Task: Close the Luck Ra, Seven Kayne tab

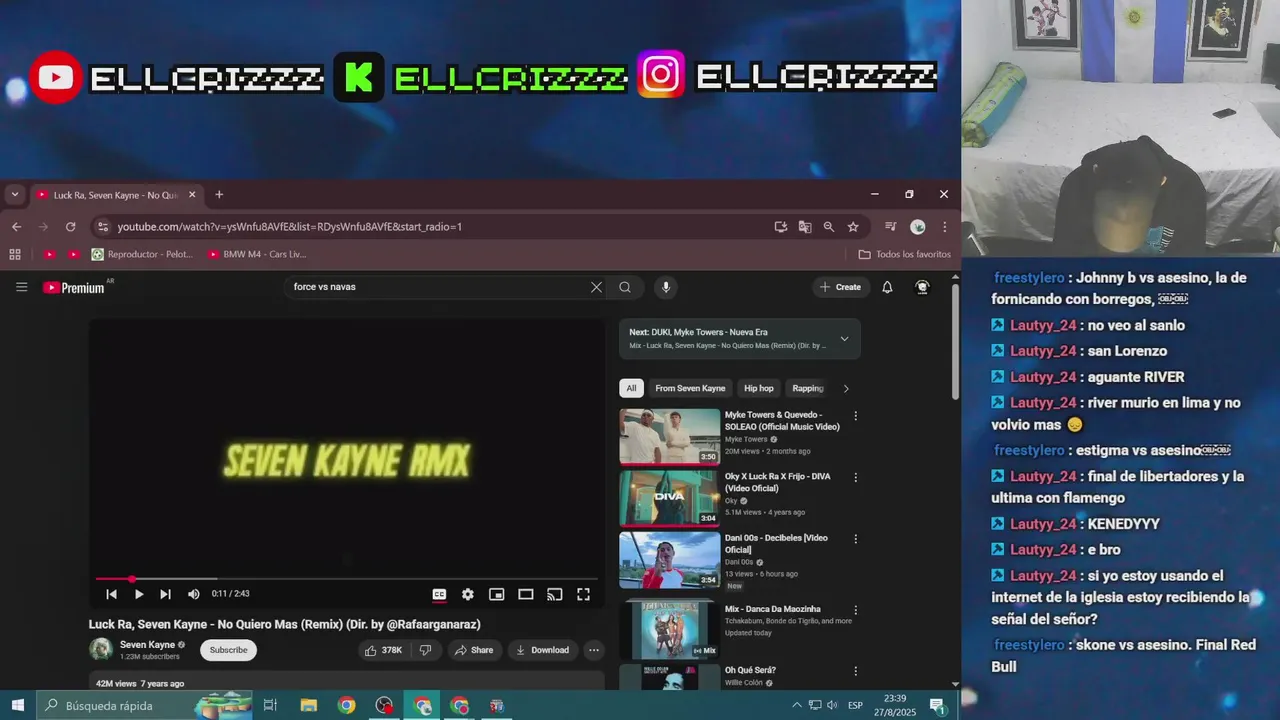Action: coord(192,195)
